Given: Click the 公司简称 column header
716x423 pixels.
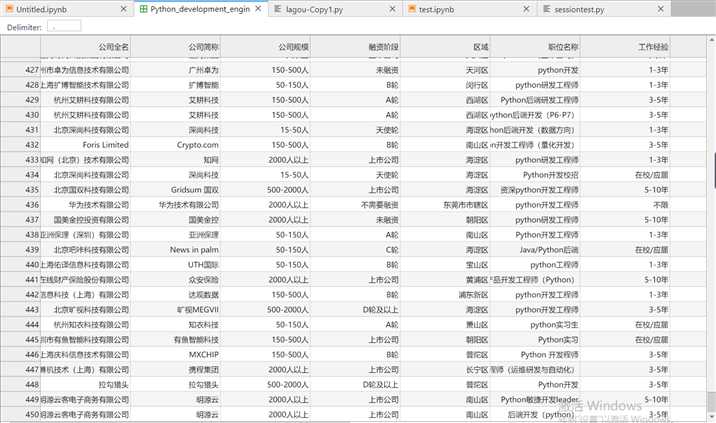Looking at the screenshot, I should 175,47.
